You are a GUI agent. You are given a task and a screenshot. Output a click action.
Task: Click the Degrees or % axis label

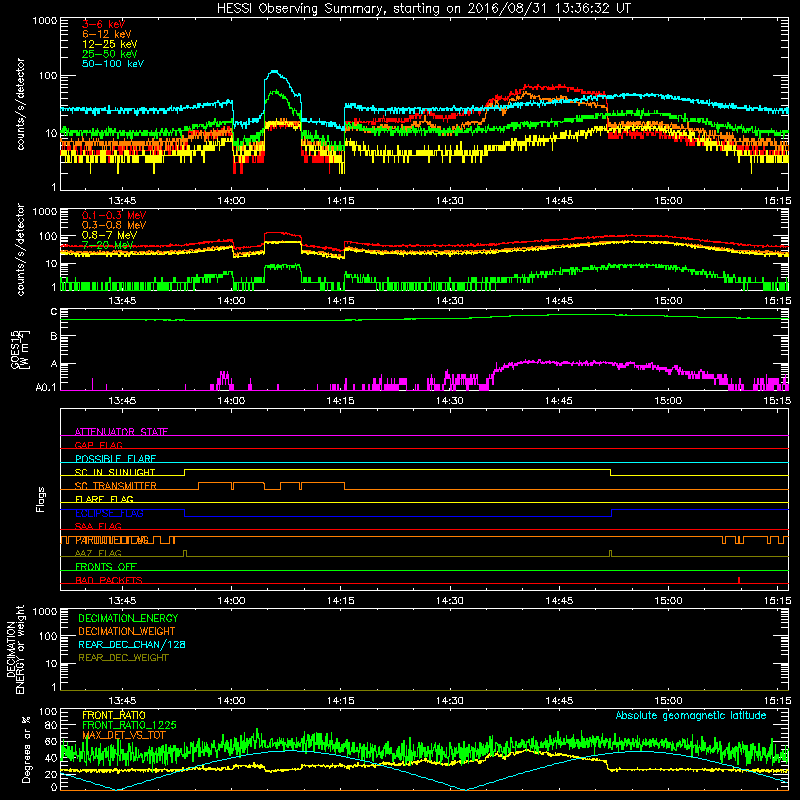[26, 749]
